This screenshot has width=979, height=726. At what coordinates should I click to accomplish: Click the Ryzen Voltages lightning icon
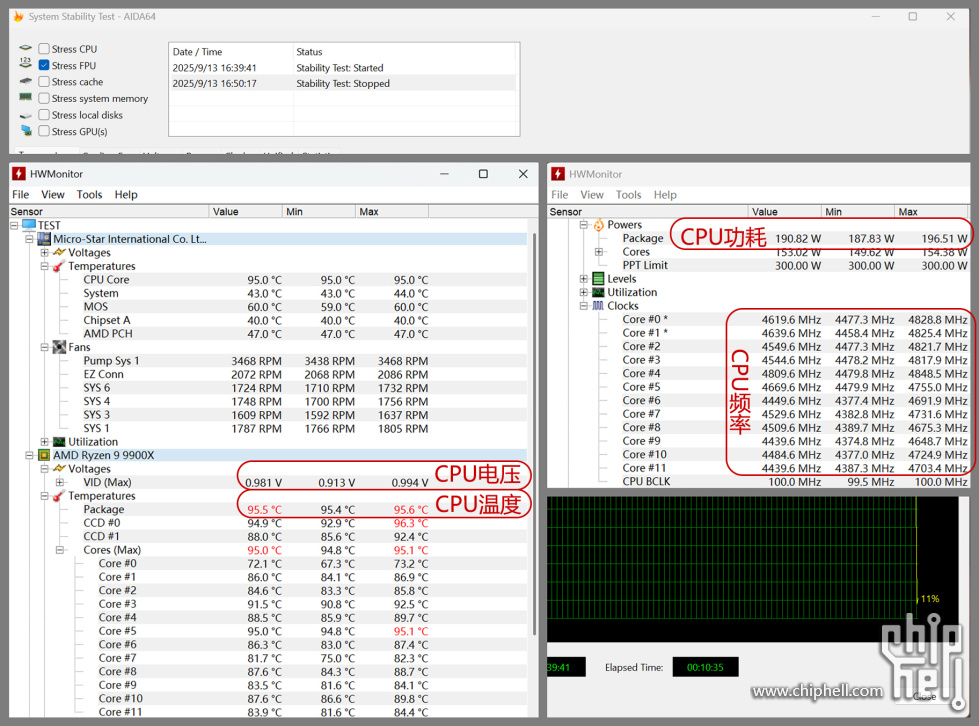pos(59,468)
